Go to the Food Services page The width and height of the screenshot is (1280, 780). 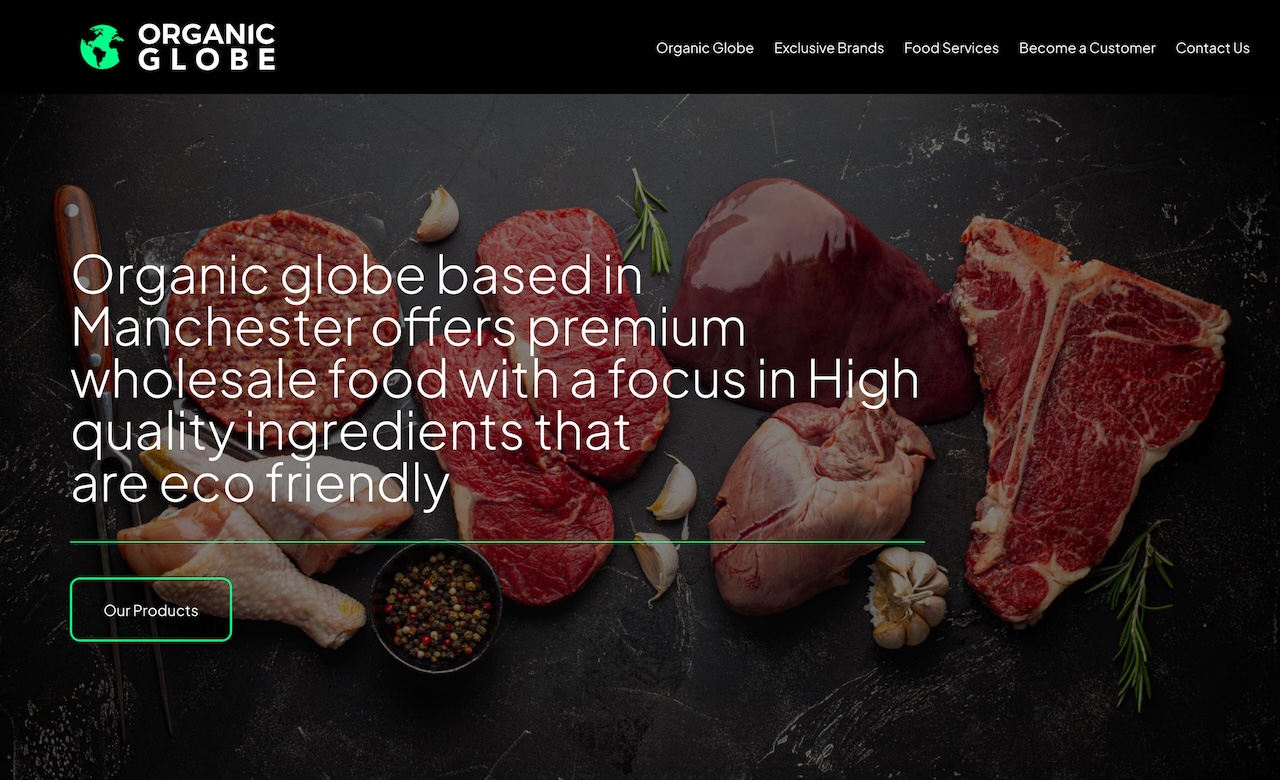951,48
